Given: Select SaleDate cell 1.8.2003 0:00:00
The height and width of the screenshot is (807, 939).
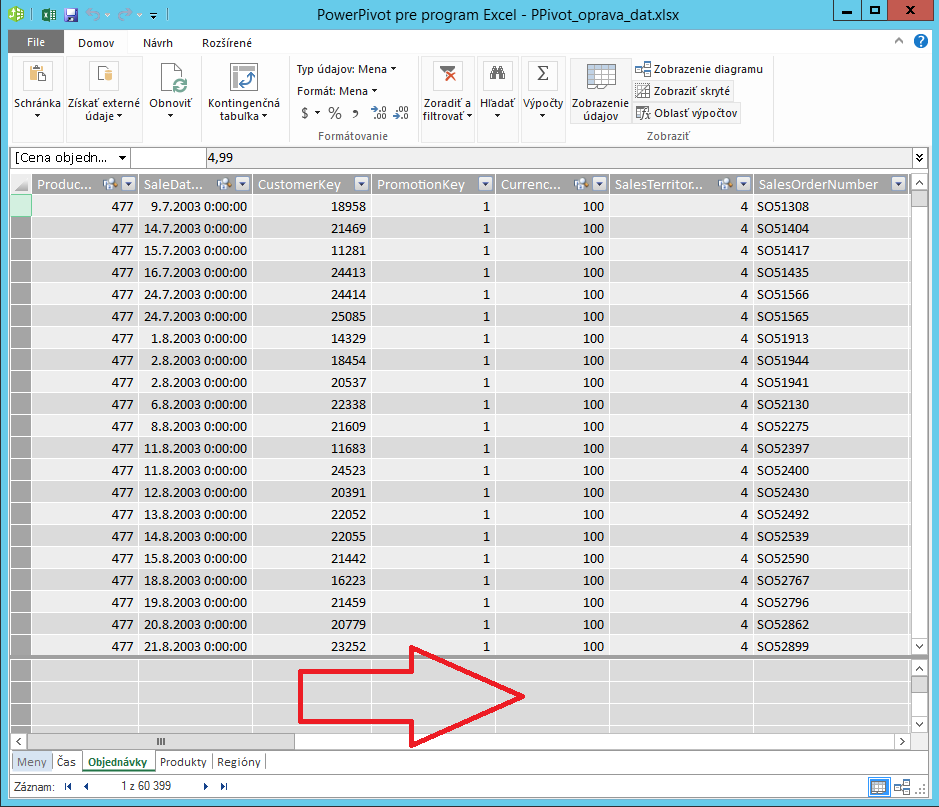Looking at the screenshot, I should [x=195, y=339].
